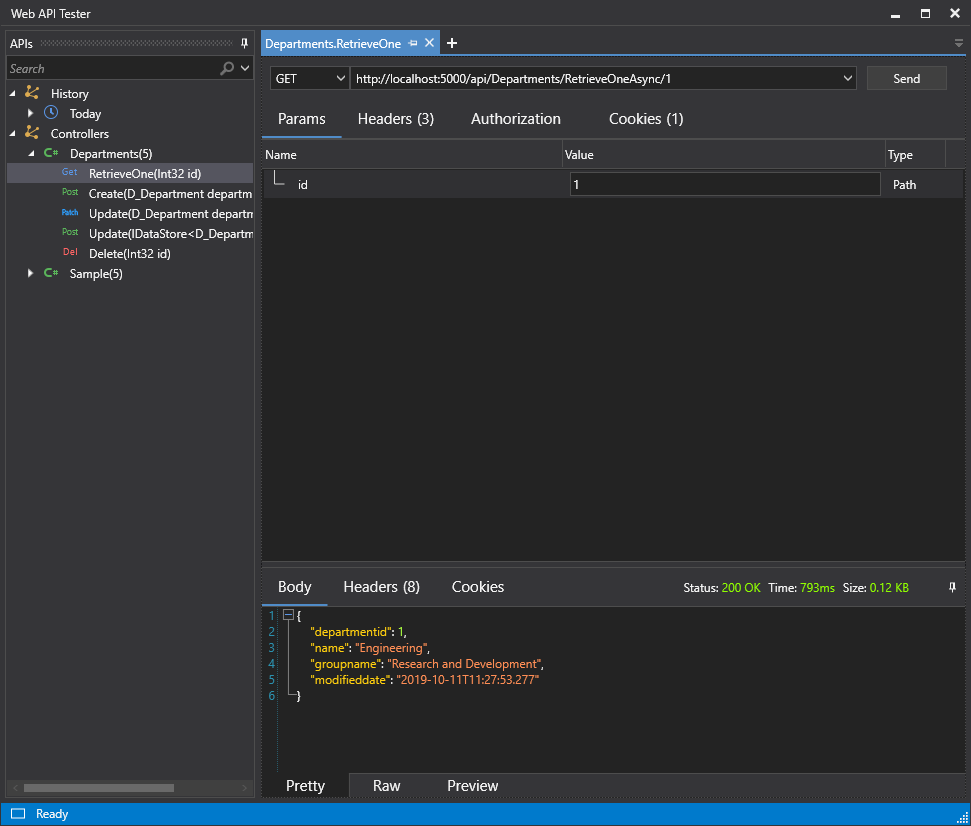The height and width of the screenshot is (826, 971).
Task: Expand the Sample(5) controller node
Action: [31, 273]
